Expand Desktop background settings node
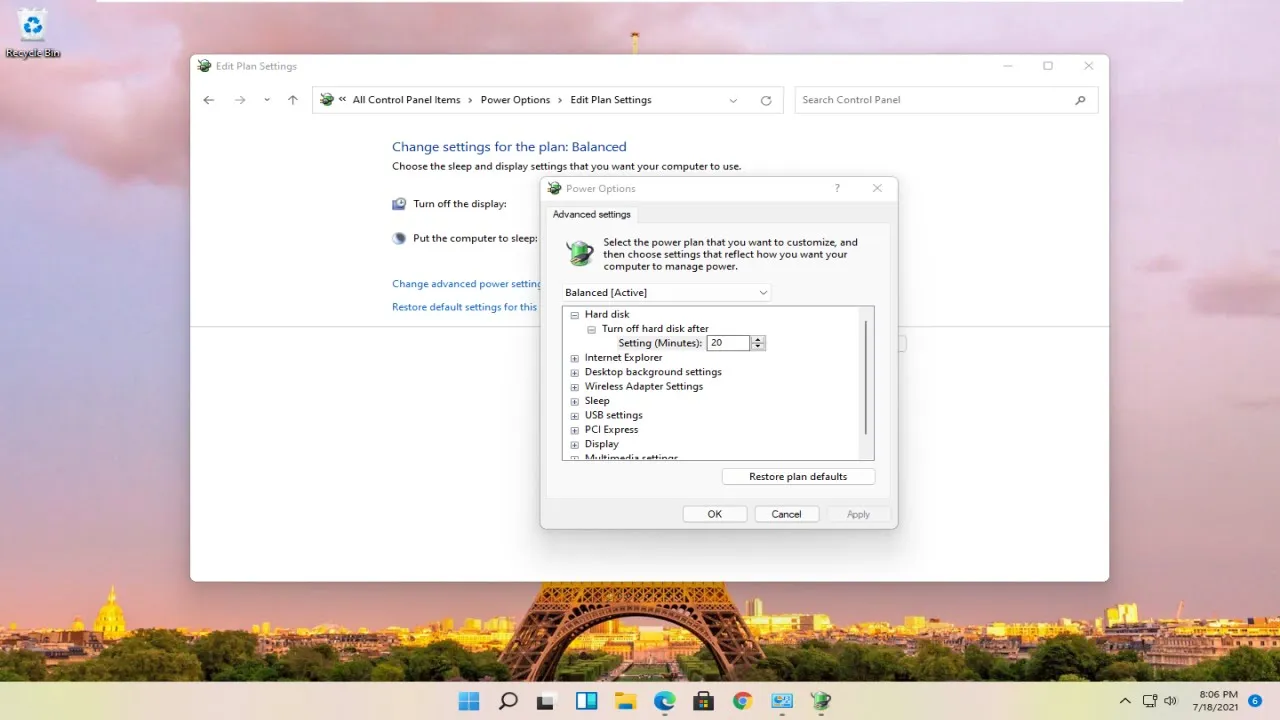 point(575,372)
